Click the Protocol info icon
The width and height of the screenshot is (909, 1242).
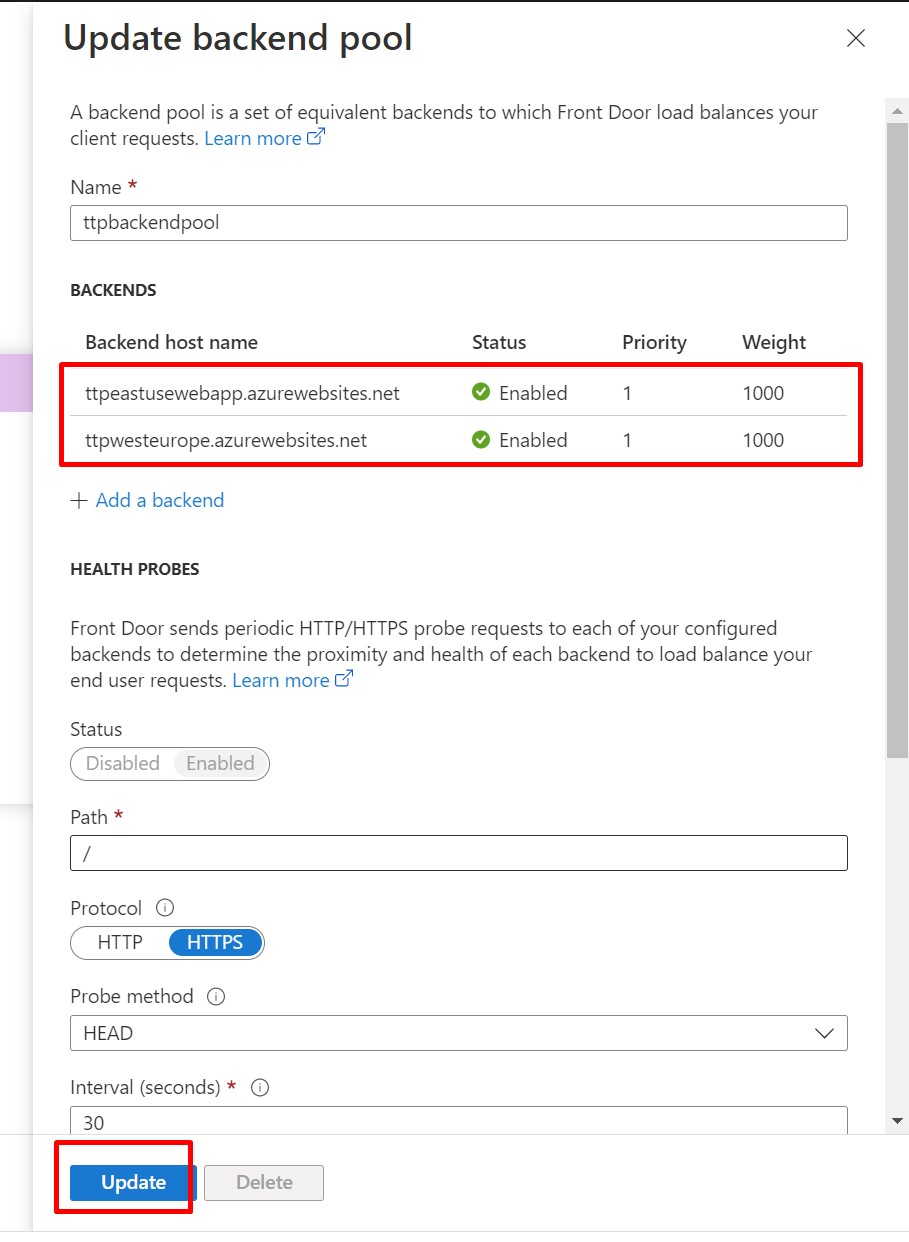(x=166, y=908)
